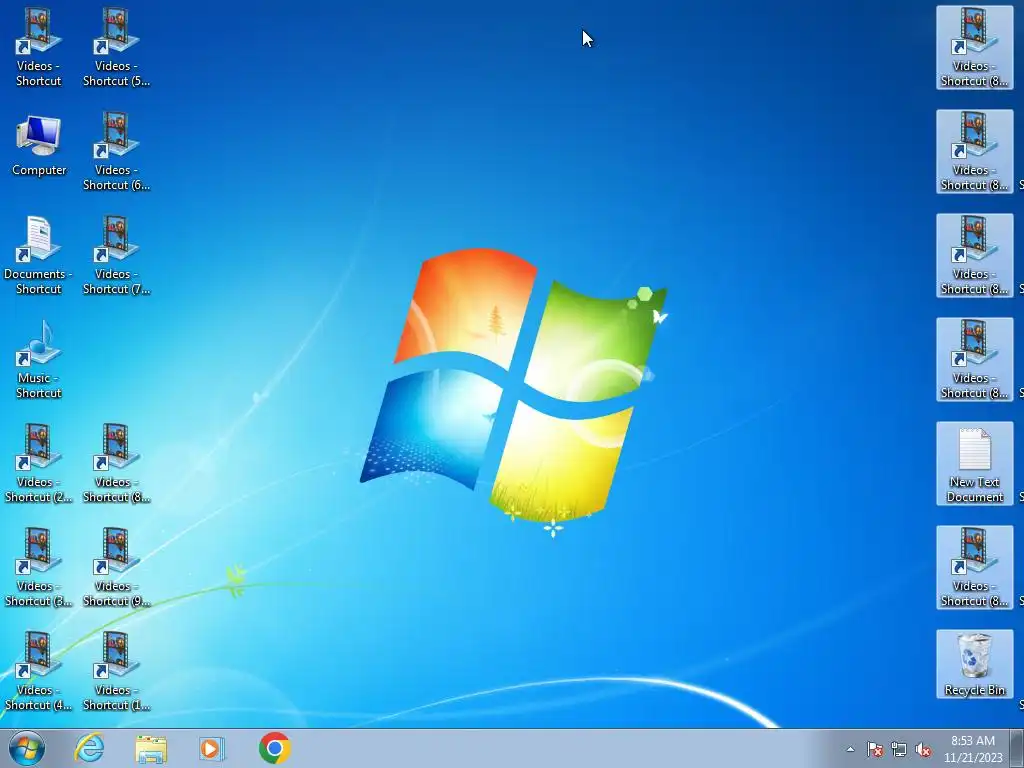
Task: Select the Videos - Shortcut (9... icon
Action: click(116, 568)
